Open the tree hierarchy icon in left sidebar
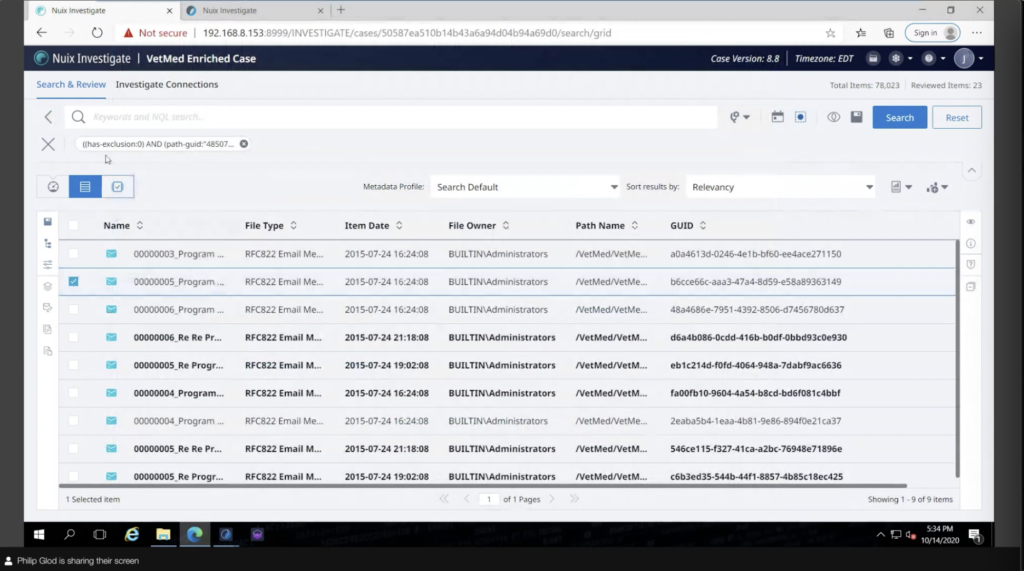 pos(48,243)
